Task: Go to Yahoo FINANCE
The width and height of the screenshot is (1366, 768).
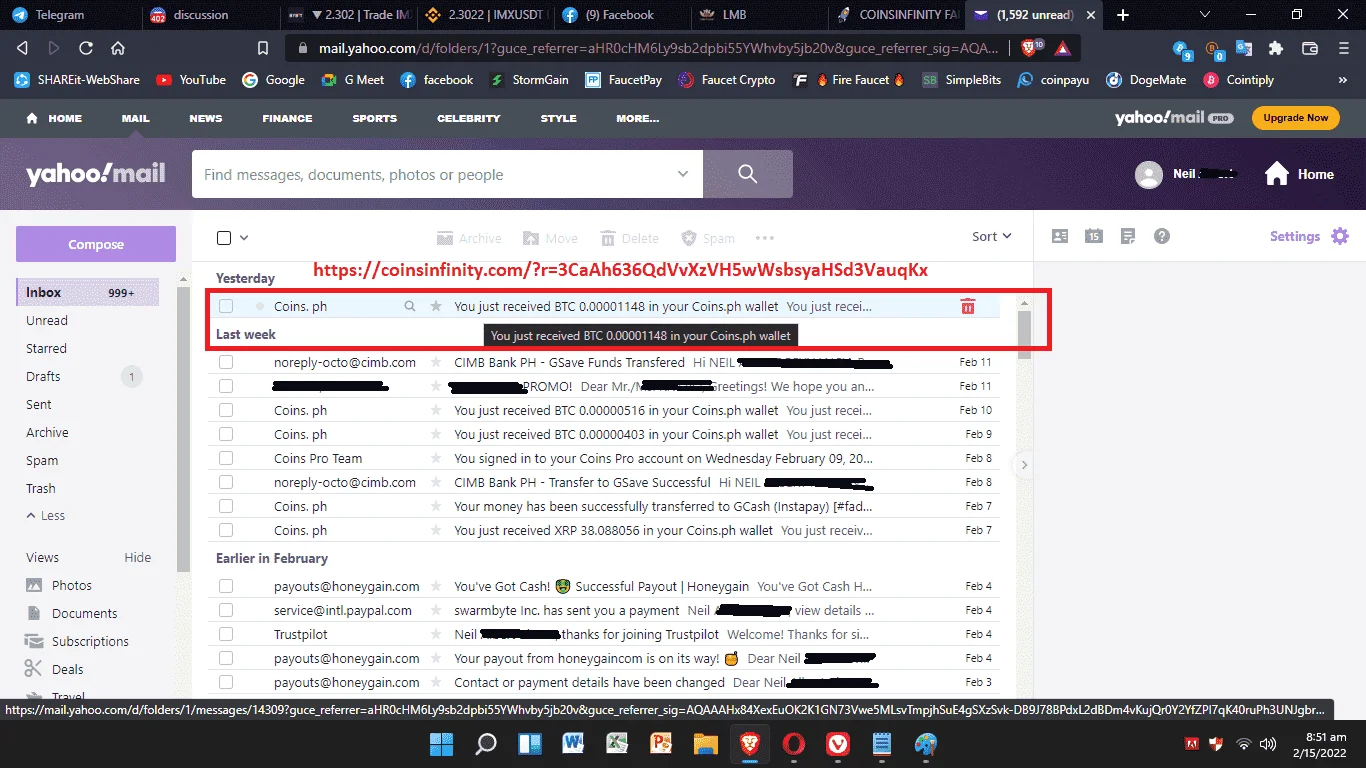Action: click(x=287, y=118)
